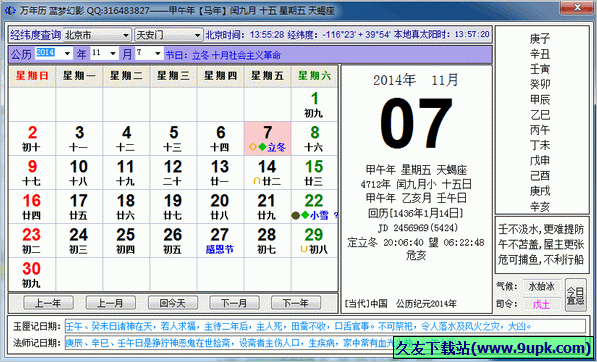Viewport: 597px width, 362px height.
Task: Select date 6 十四
Action: point(220,139)
